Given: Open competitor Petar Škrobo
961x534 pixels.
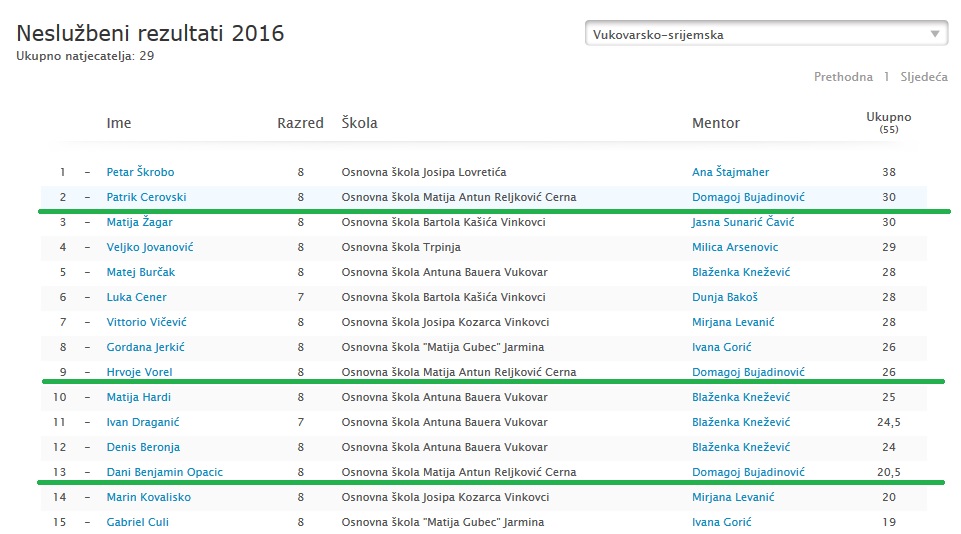Looking at the screenshot, I should 140,172.
